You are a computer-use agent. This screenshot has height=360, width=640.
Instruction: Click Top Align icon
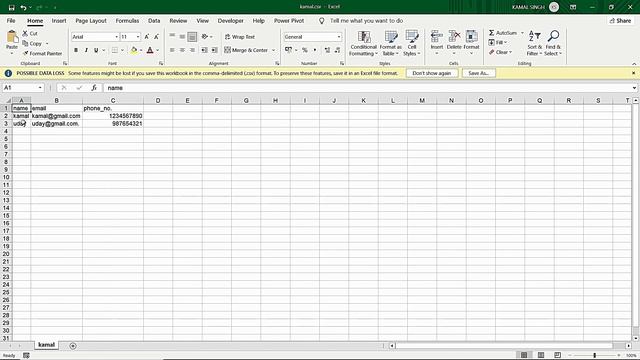pos(172,36)
